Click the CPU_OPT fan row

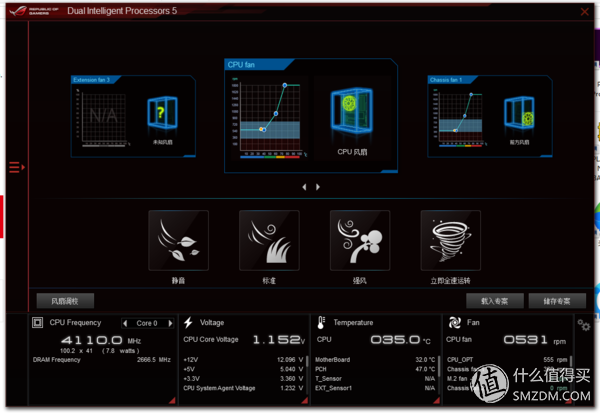(507, 360)
